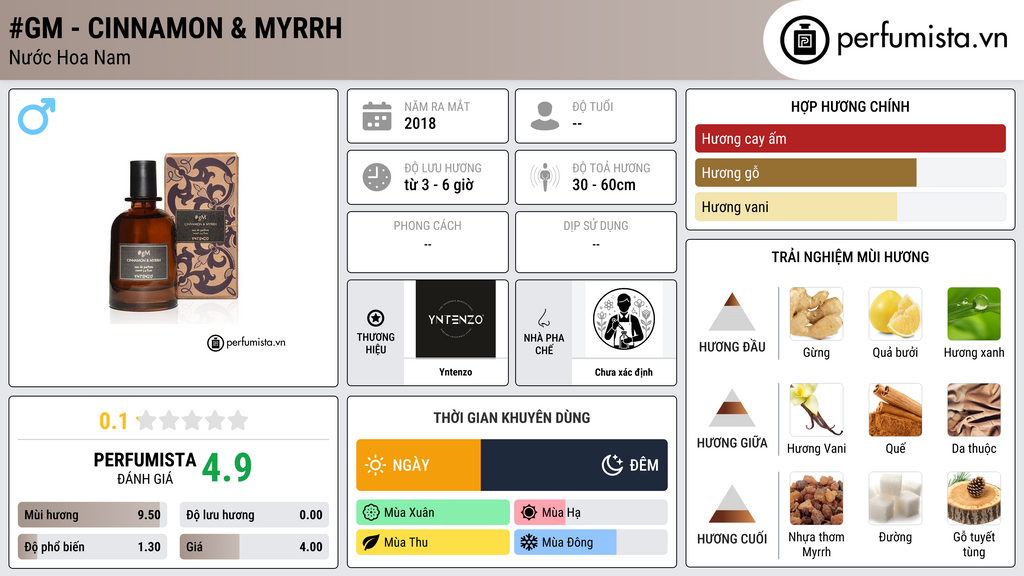This screenshot has height=576, width=1024.
Task: Click the flower icon for Mùa Xuân
Action: click(x=371, y=513)
